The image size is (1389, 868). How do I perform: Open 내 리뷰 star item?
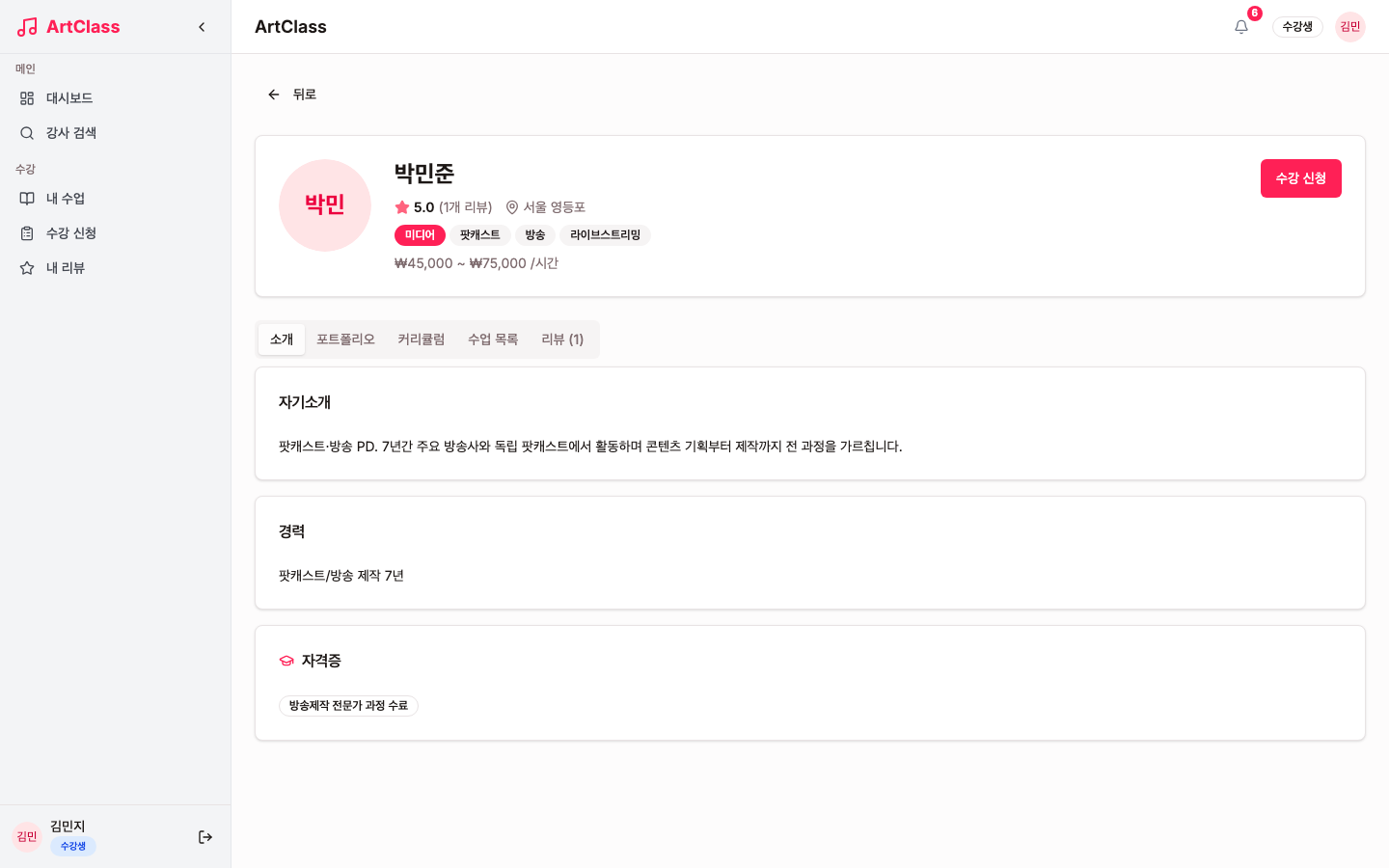tap(116, 268)
